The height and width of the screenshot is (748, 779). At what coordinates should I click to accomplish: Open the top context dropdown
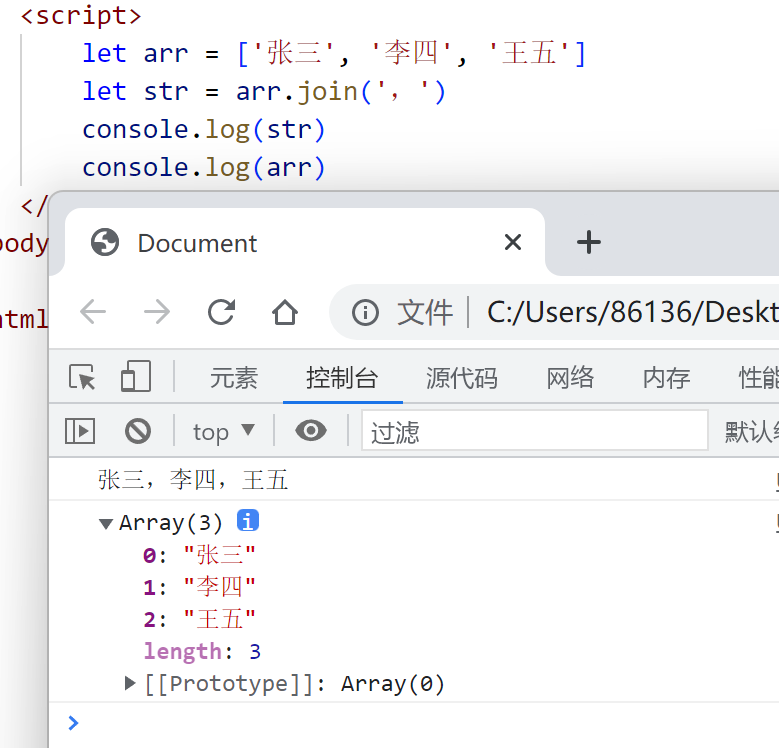[224, 431]
